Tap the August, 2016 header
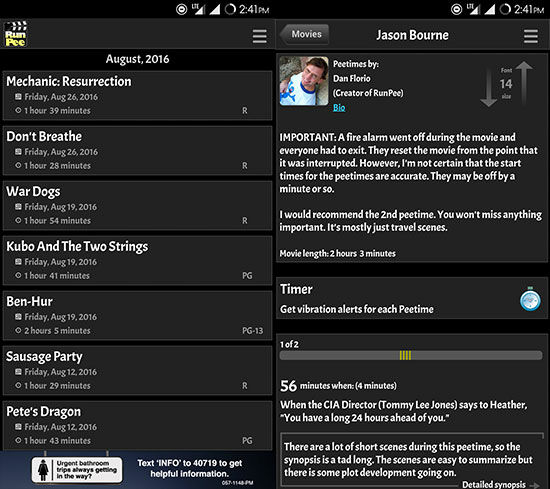The height and width of the screenshot is (489, 550). (138, 59)
